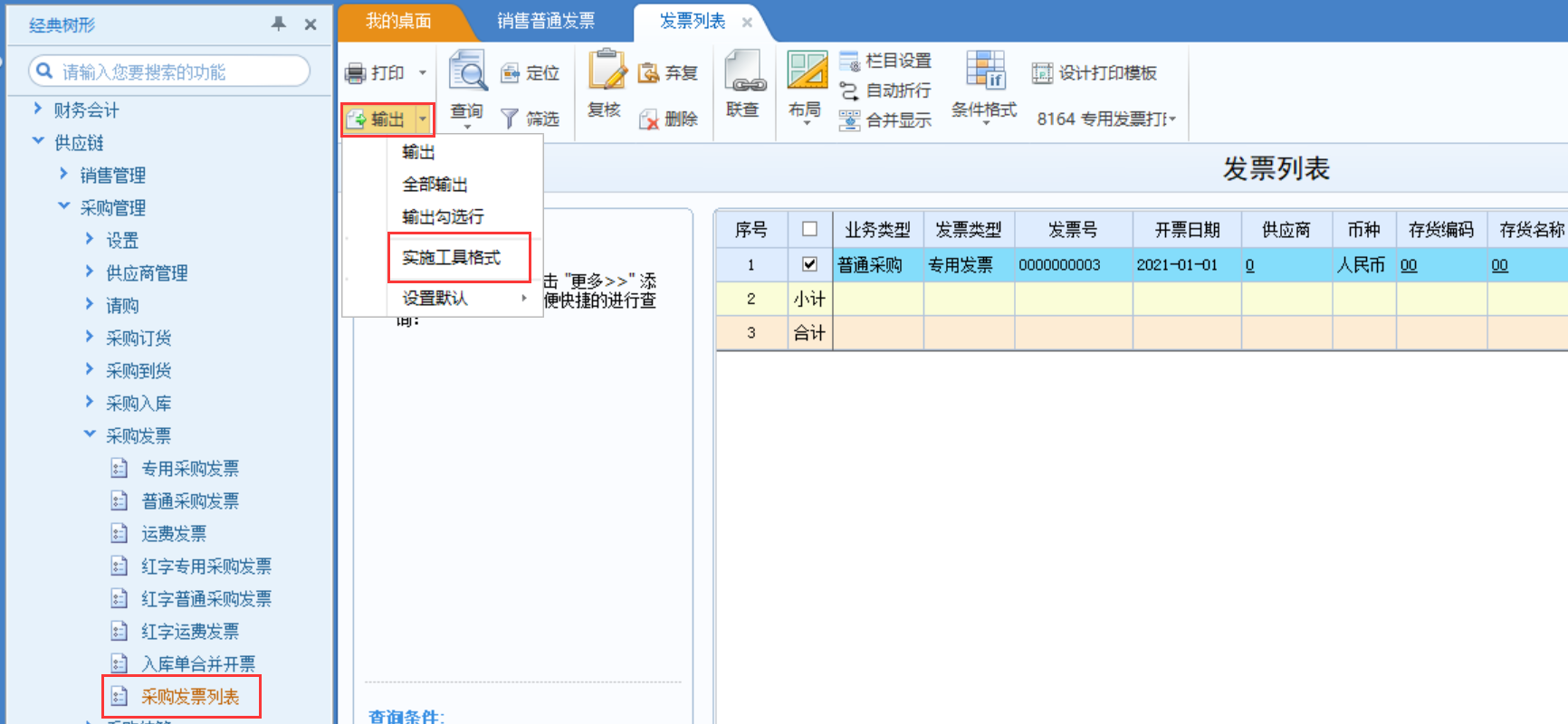Click supplier link 0 in row 1
This screenshot has width=1568, height=724.
pyautogui.click(x=1250, y=266)
